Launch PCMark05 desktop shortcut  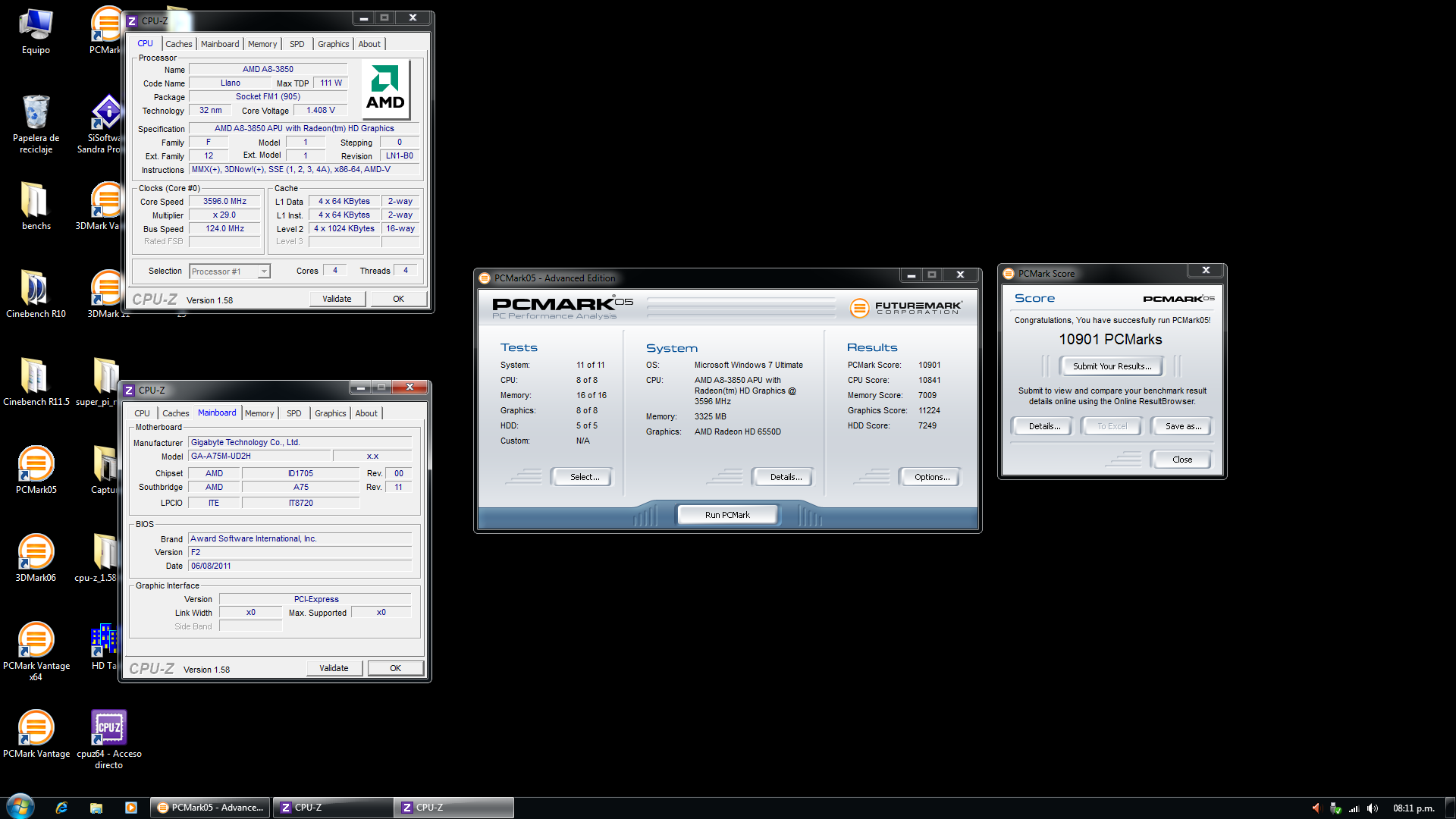tap(36, 470)
